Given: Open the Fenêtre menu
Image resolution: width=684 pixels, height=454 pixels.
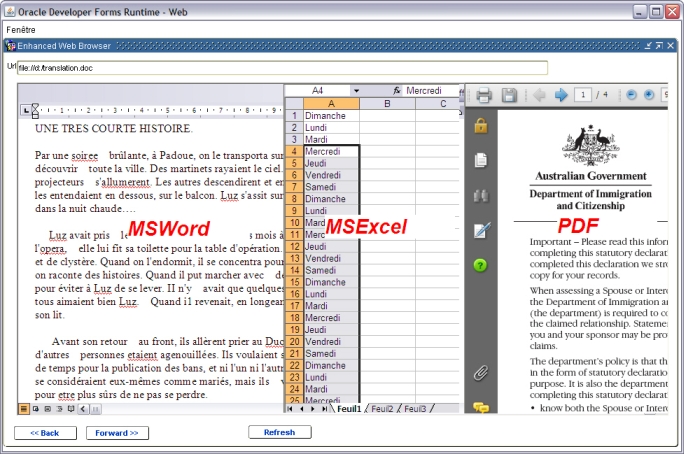Looking at the screenshot, I should pos(21,30).
